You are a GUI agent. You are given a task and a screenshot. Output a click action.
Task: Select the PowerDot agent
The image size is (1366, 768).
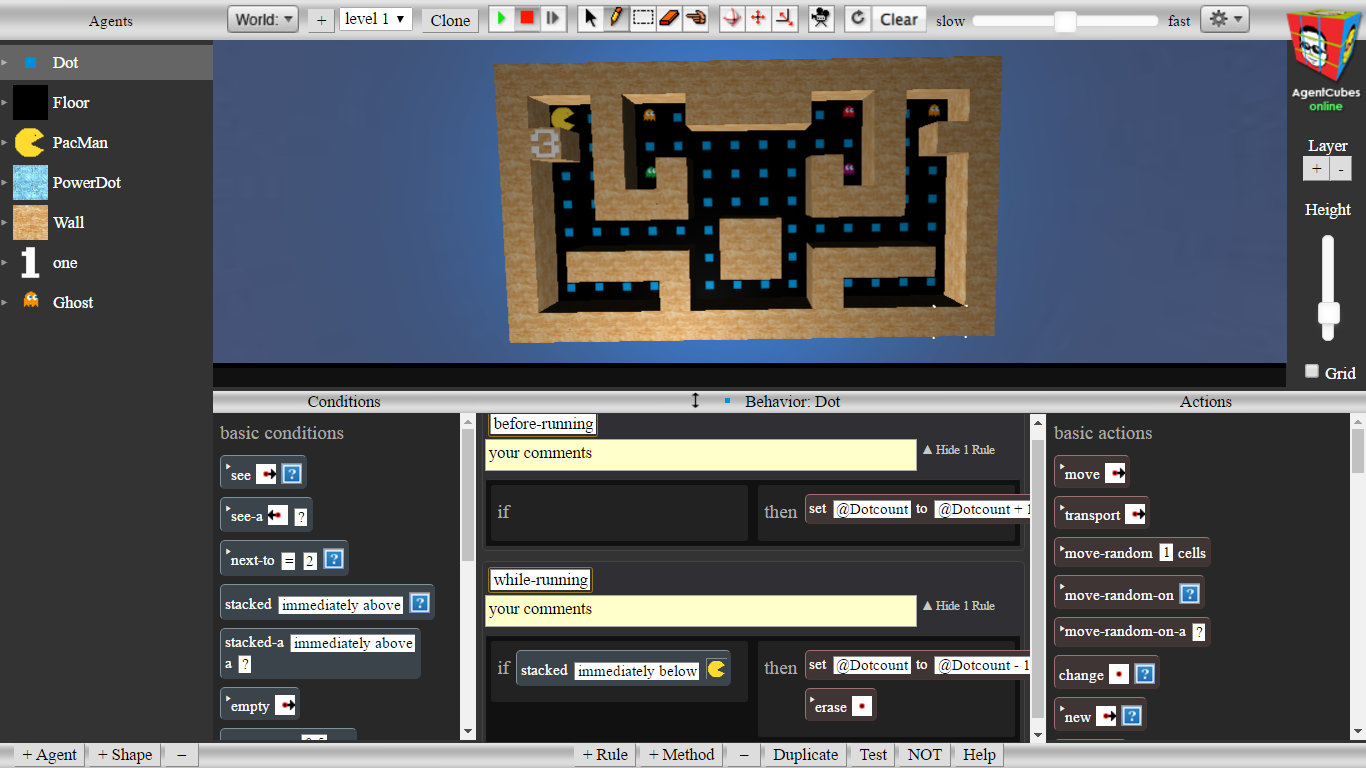106,182
